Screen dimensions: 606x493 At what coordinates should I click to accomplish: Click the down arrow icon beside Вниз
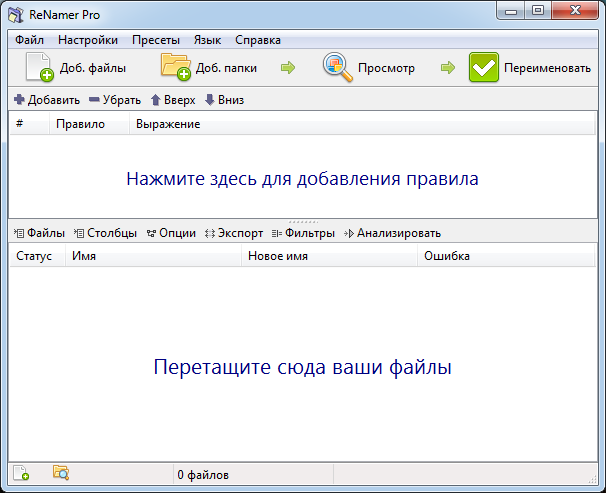(x=210, y=100)
